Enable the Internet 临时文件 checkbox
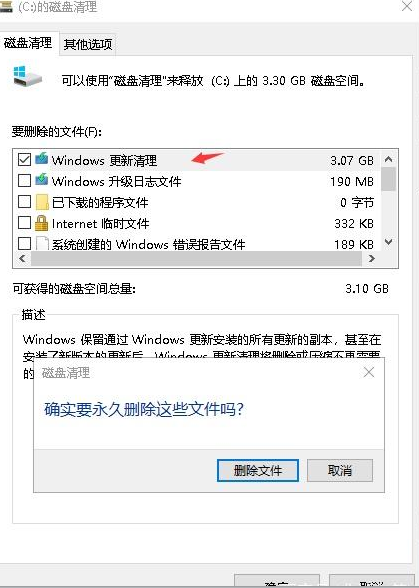 [x=24, y=223]
